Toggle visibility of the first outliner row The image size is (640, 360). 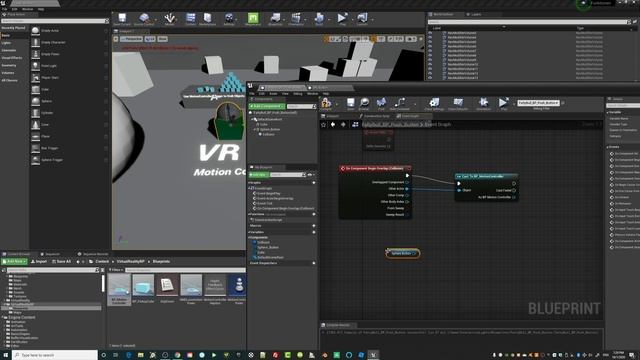coord(430,33)
